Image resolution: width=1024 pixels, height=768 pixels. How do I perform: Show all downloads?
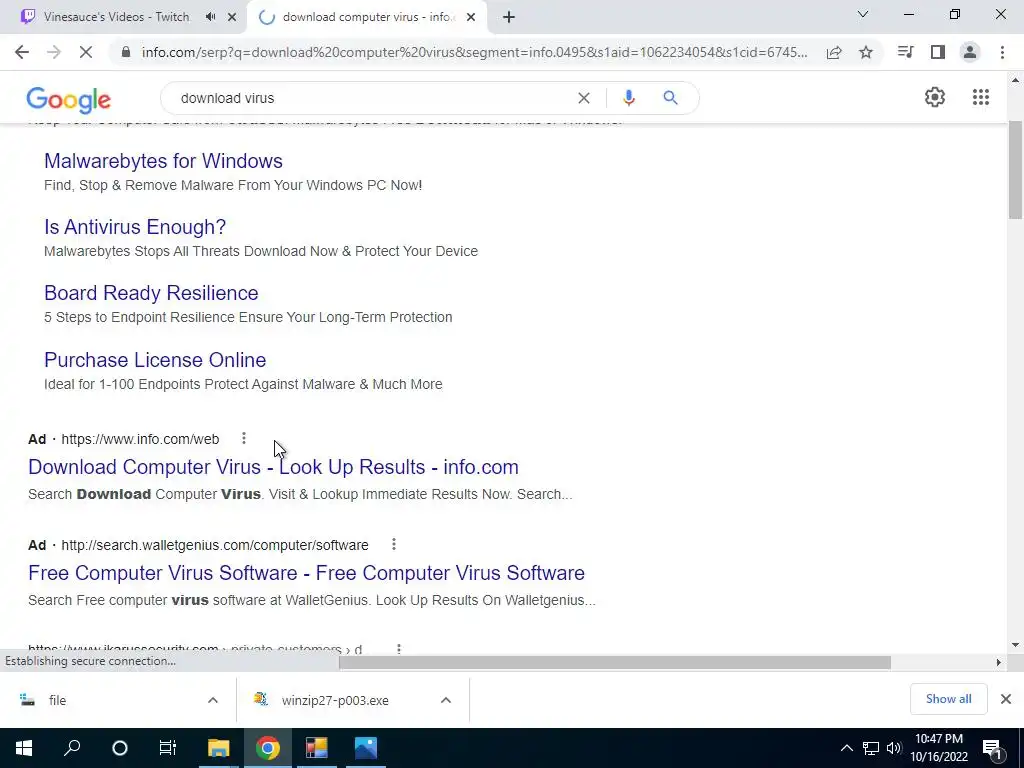tap(948, 699)
